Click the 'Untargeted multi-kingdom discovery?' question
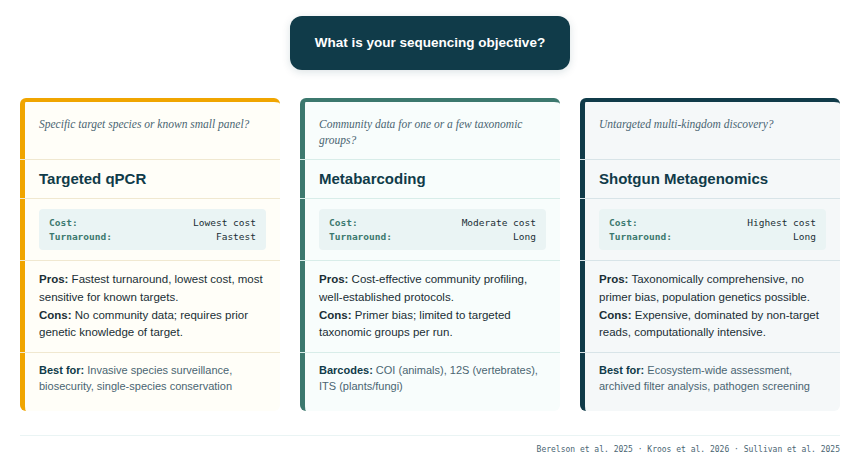This screenshot has width=860, height=472. coord(686,124)
